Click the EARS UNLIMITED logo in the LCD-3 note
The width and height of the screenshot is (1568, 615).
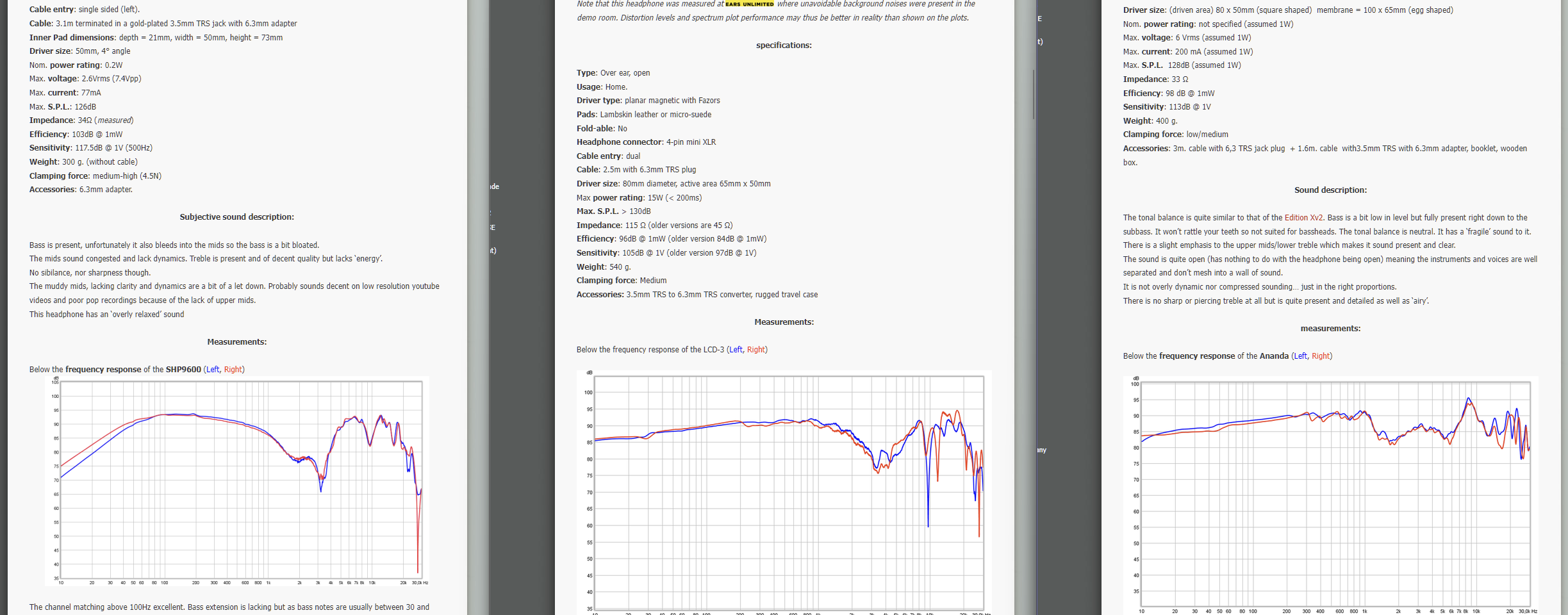(x=749, y=4)
